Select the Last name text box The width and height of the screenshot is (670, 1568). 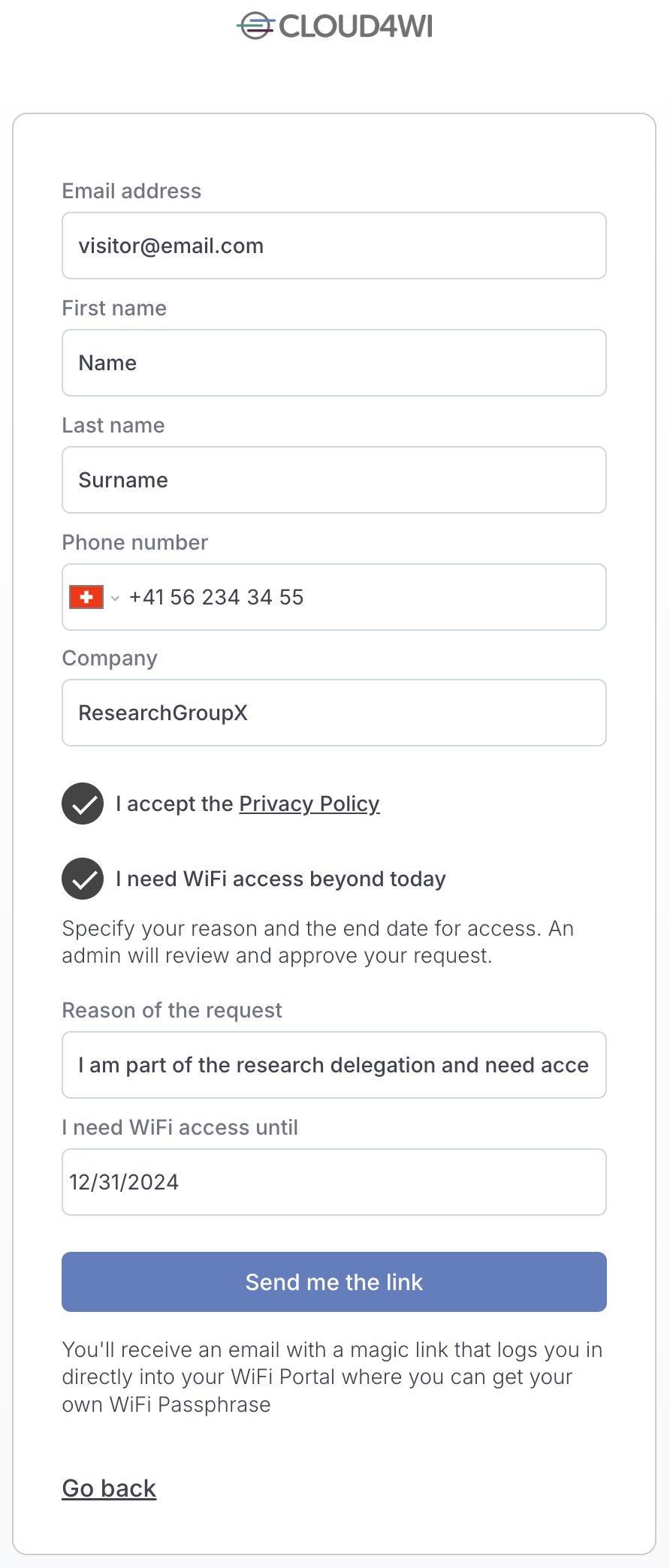click(334, 480)
